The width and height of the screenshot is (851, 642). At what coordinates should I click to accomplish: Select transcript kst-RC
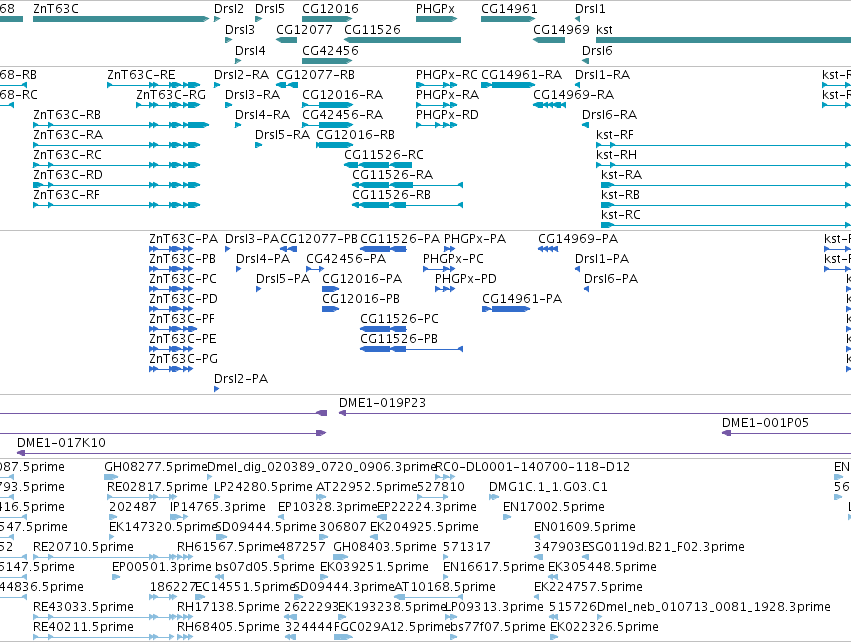pyautogui.click(x=621, y=215)
